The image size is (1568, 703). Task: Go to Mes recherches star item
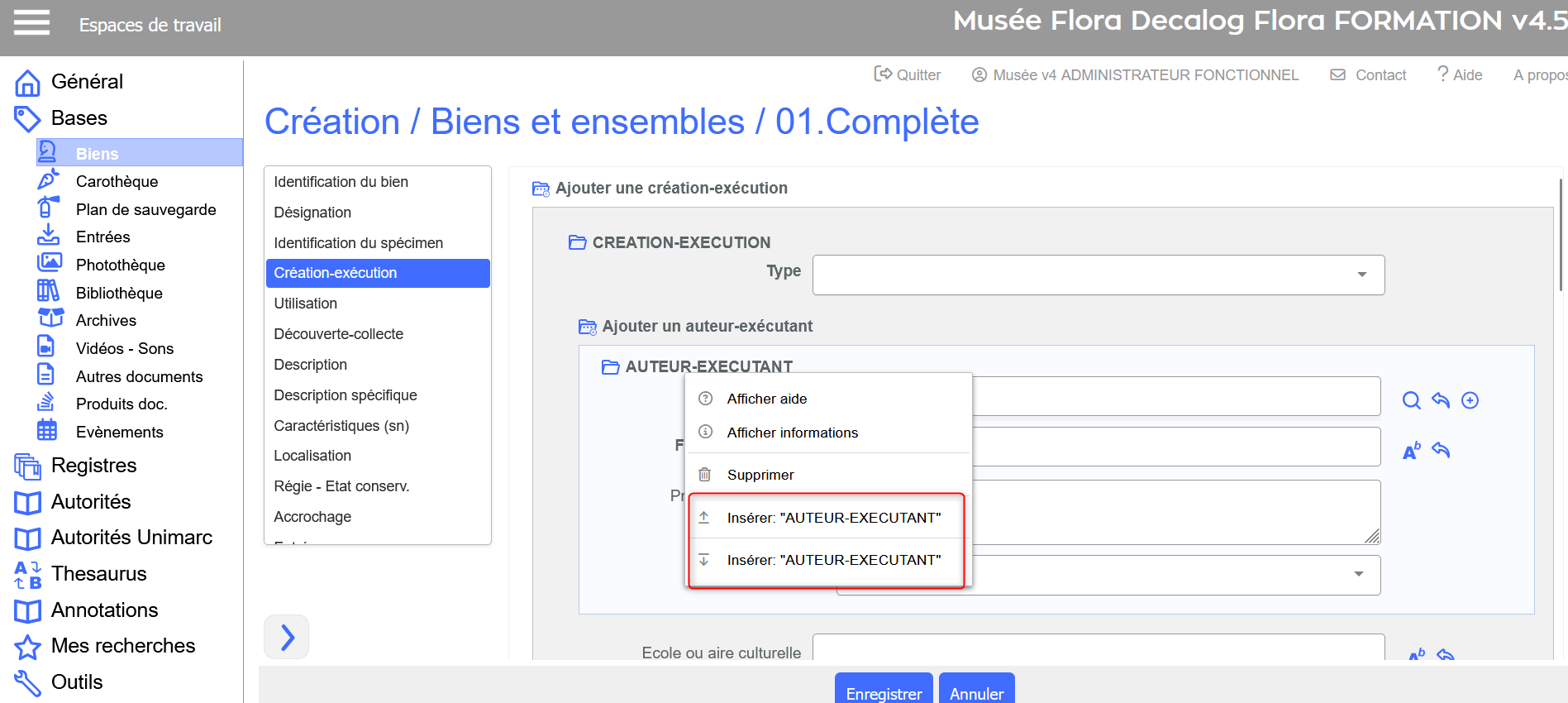(27, 646)
